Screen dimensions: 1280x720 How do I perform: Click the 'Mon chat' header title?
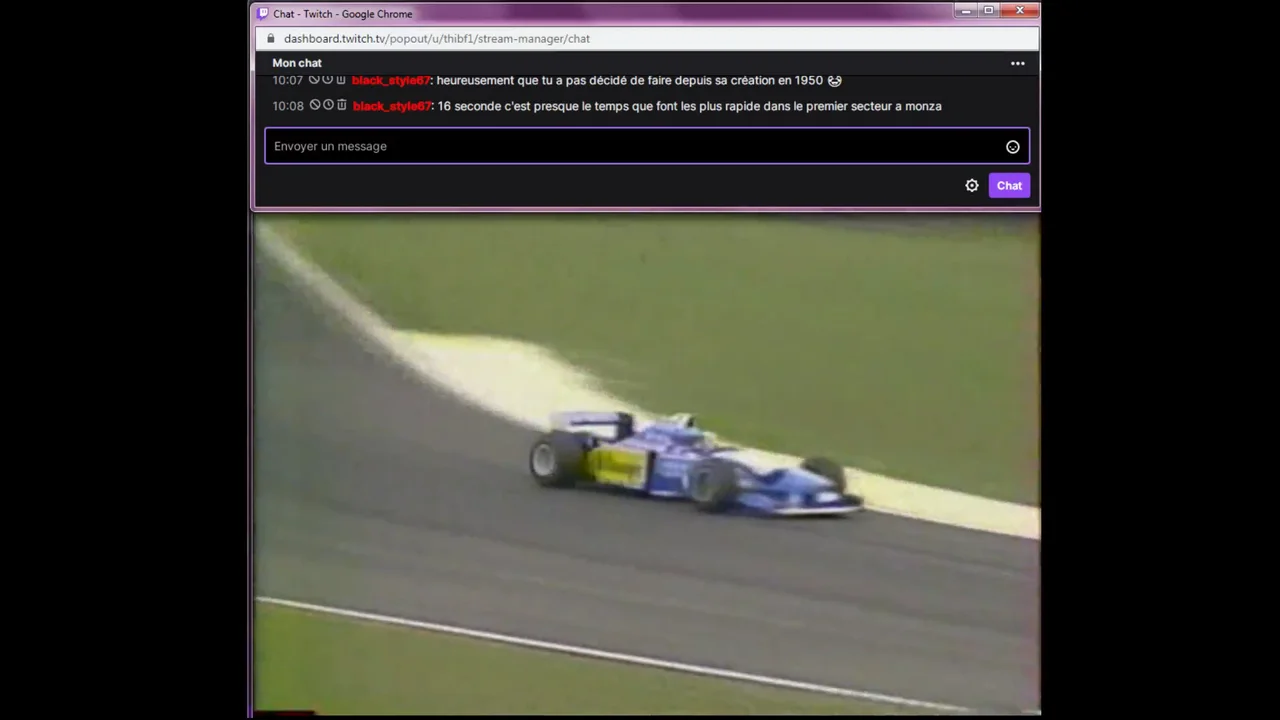(297, 63)
